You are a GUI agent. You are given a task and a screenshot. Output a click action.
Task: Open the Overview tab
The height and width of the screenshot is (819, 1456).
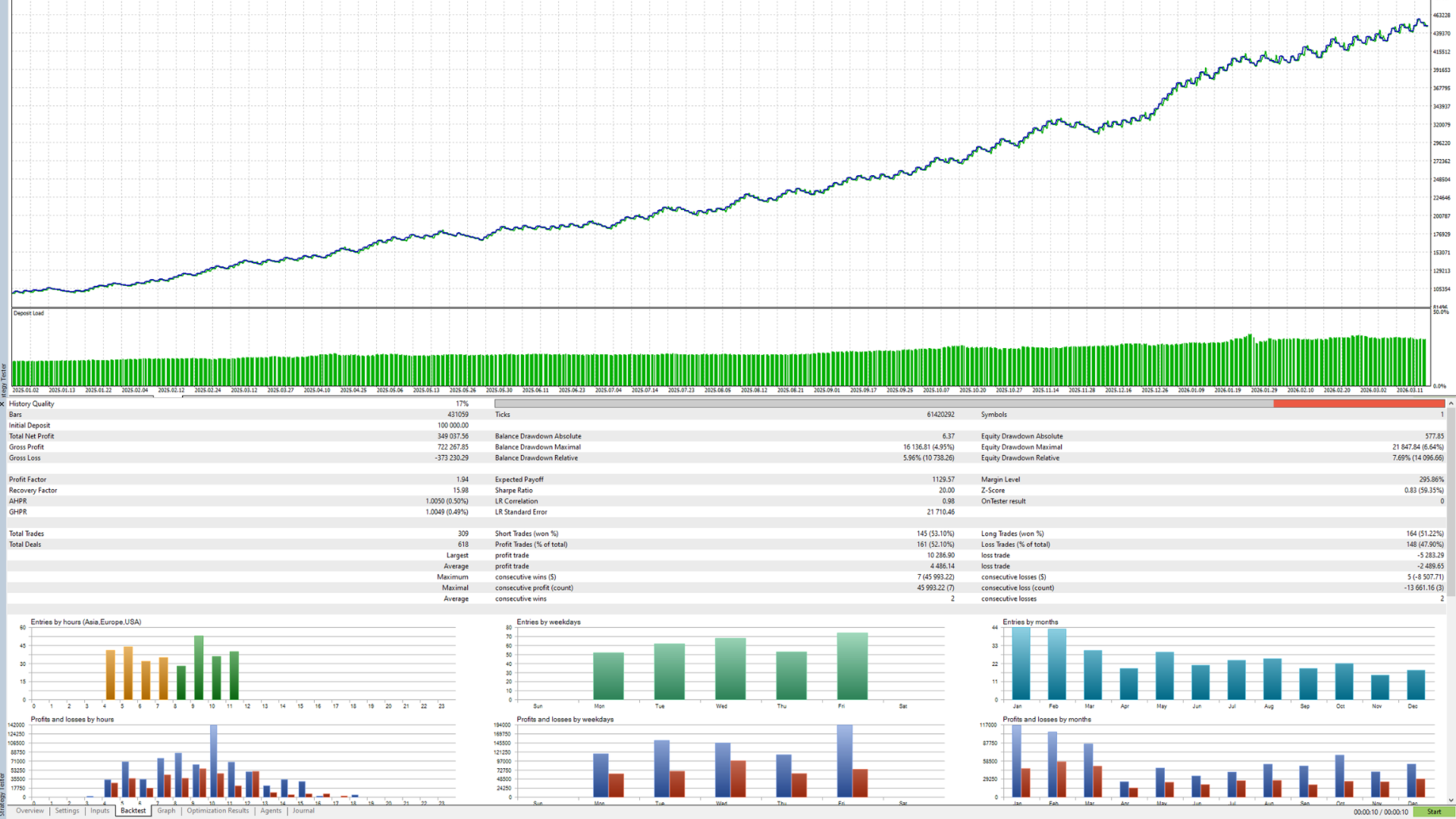coord(30,811)
